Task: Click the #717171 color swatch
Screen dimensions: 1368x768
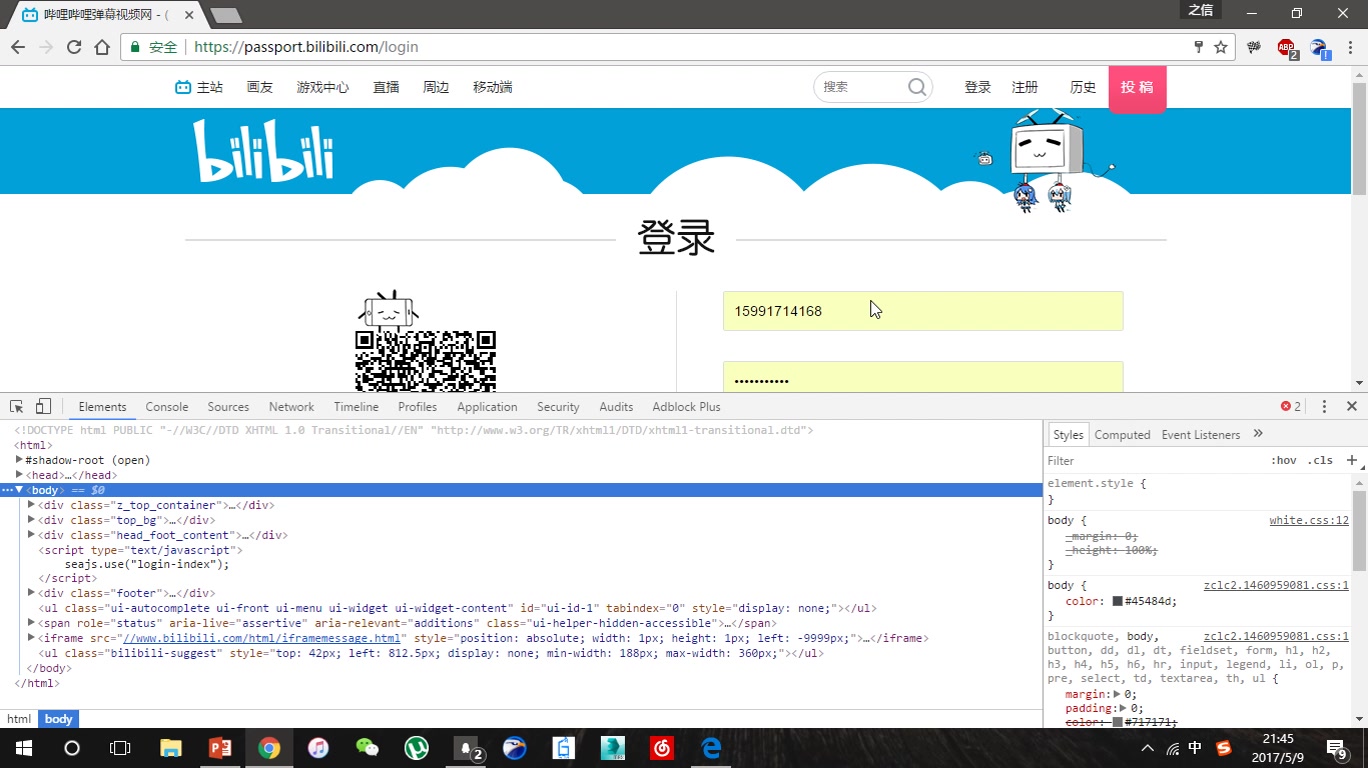Action: pyautogui.click(x=1117, y=722)
